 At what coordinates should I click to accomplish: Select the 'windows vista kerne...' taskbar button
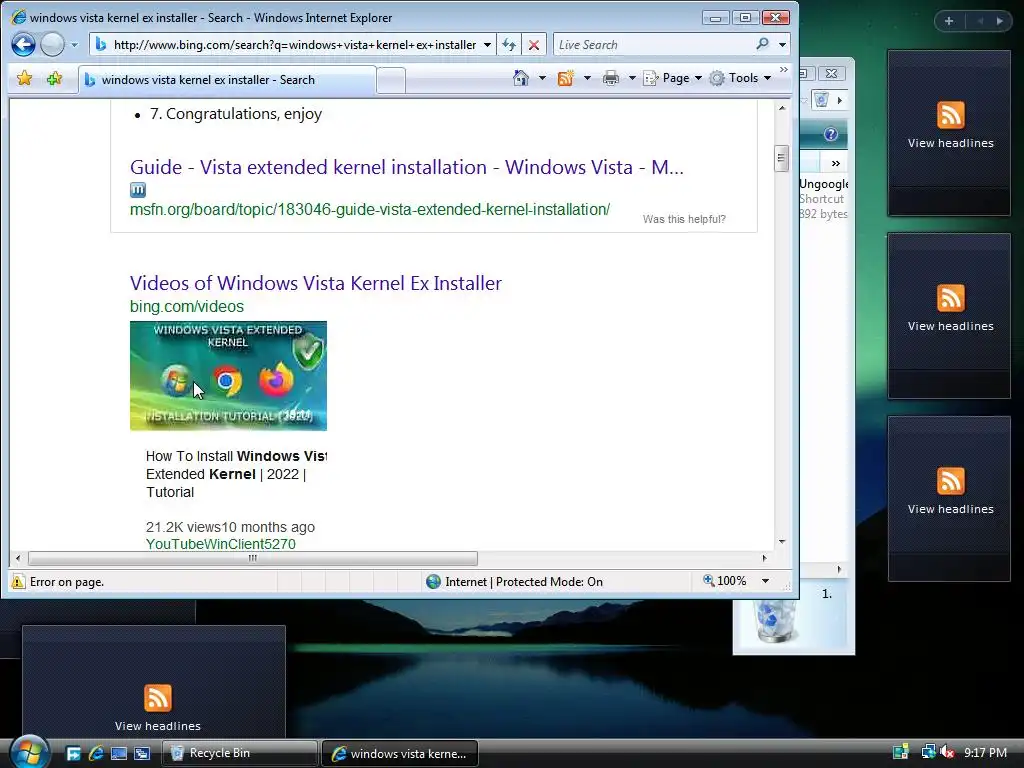point(400,753)
